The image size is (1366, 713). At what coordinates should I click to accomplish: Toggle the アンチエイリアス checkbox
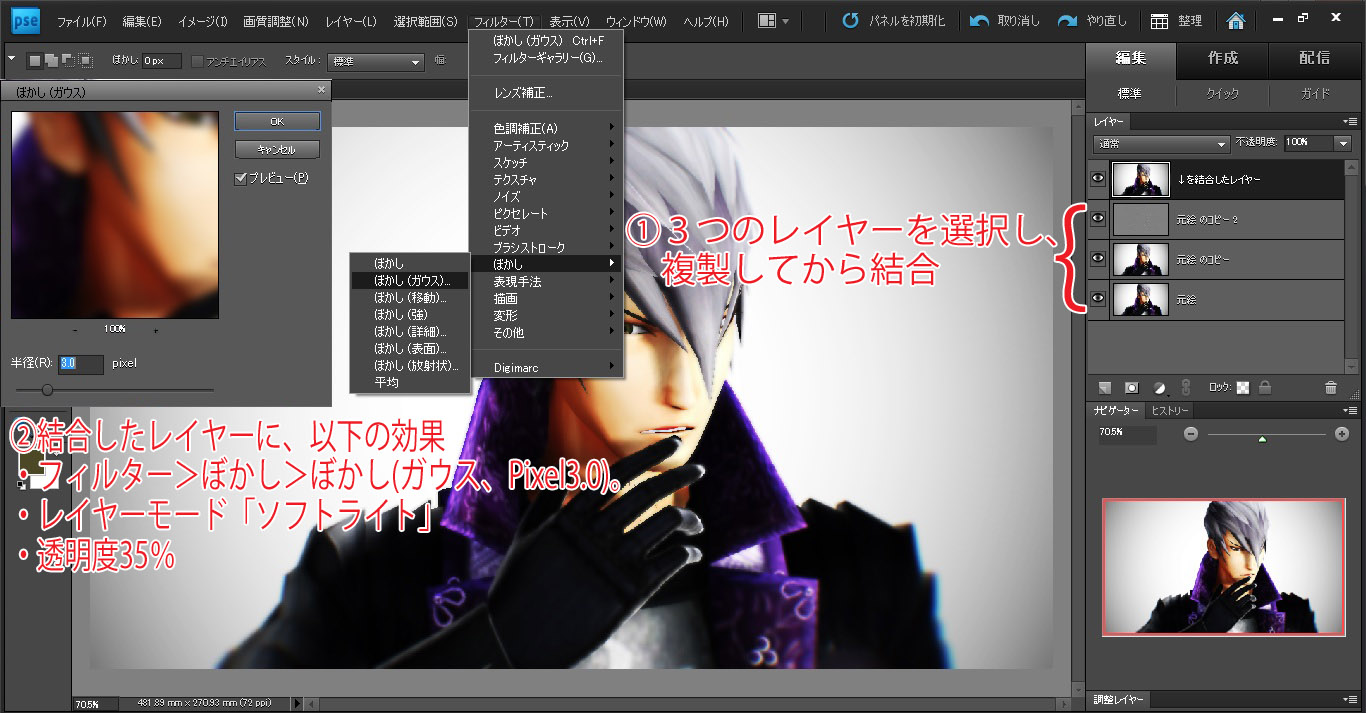pyautogui.click(x=197, y=61)
